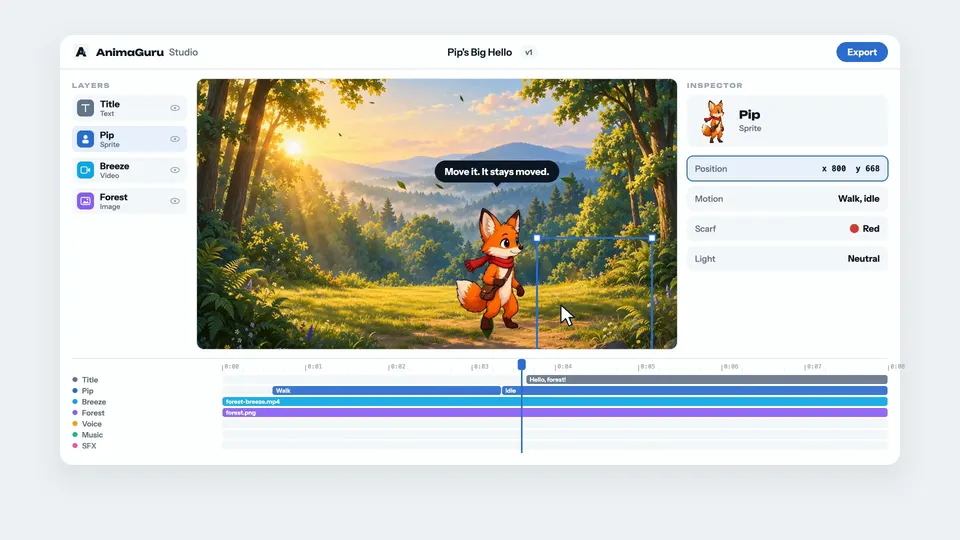The width and height of the screenshot is (960, 540).
Task: Open the Light property Neutral
Action: [x=787, y=258]
